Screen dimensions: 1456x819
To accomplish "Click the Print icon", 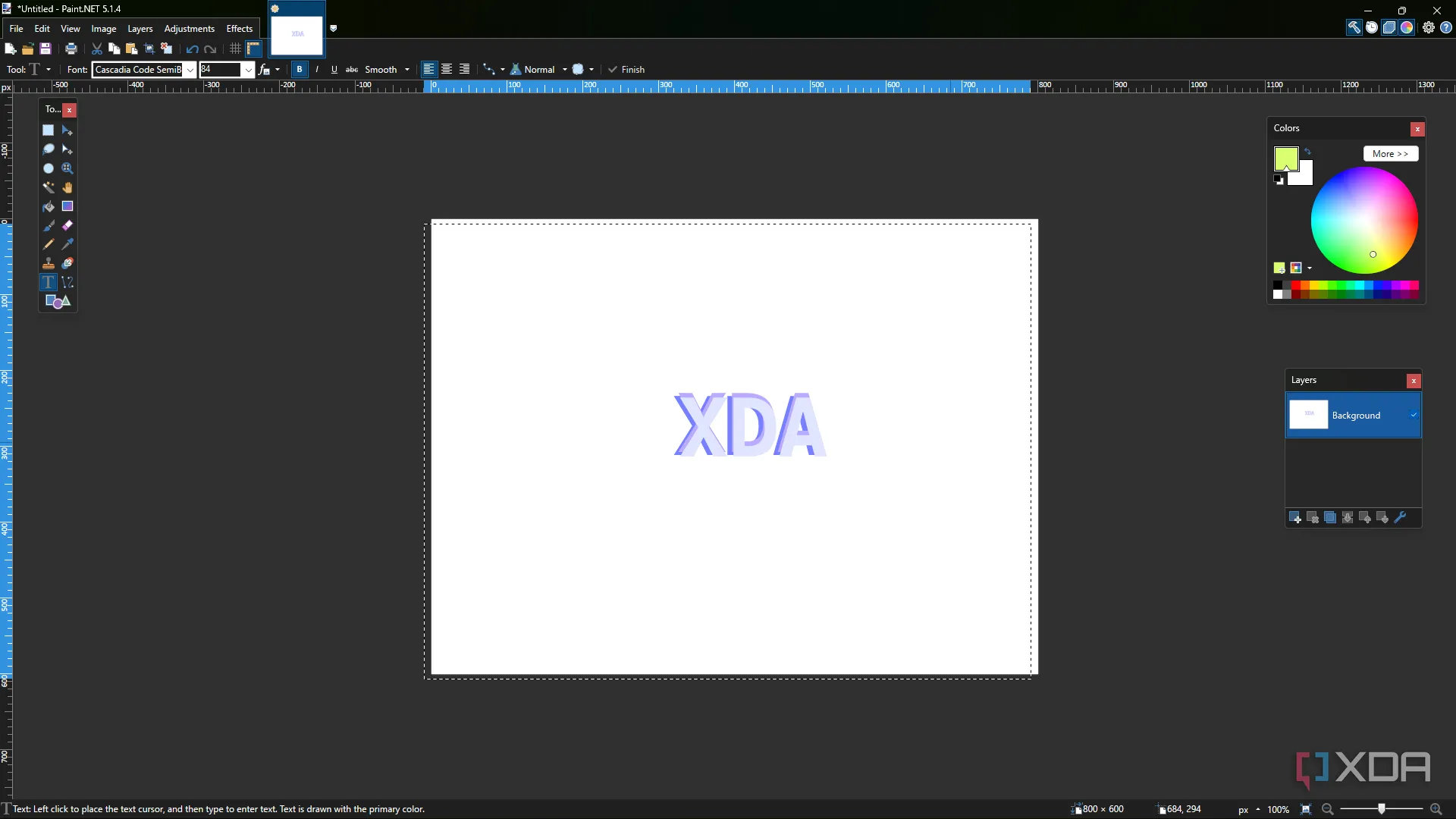I will [71, 49].
